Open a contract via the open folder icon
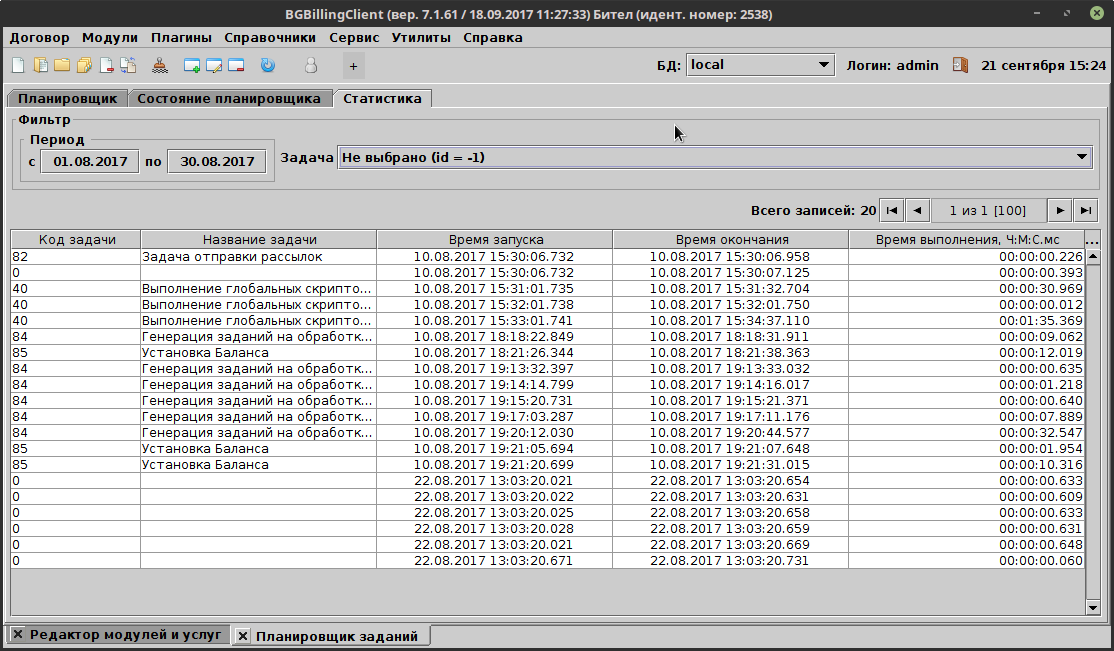The height and width of the screenshot is (651, 1114). [x=61, y=64]
